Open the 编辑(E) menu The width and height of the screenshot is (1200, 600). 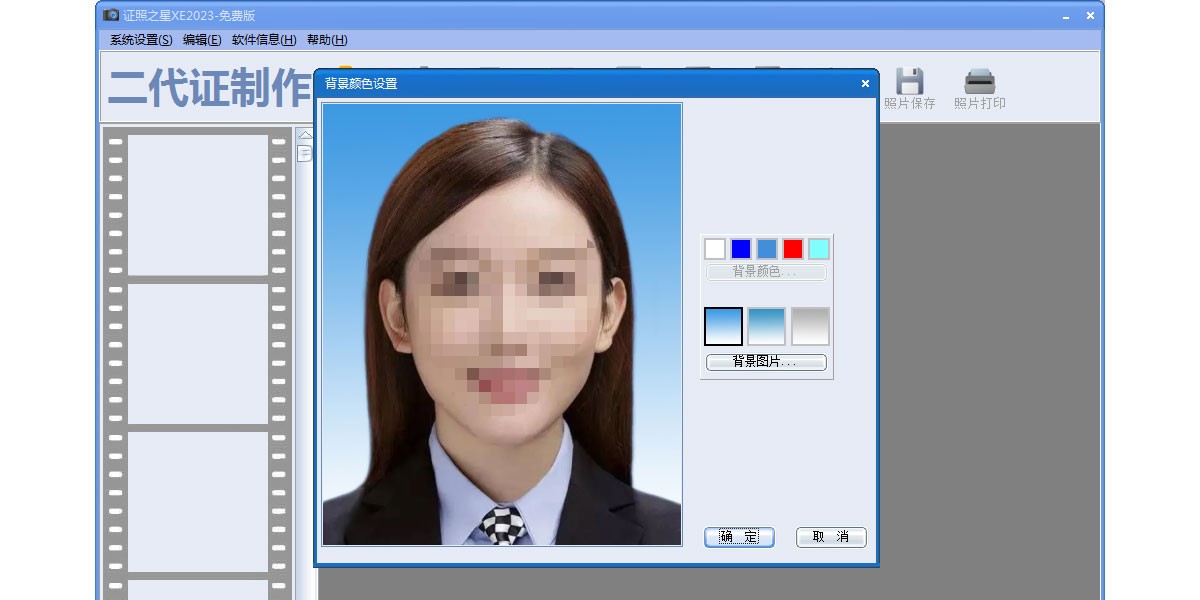(202, 40)
